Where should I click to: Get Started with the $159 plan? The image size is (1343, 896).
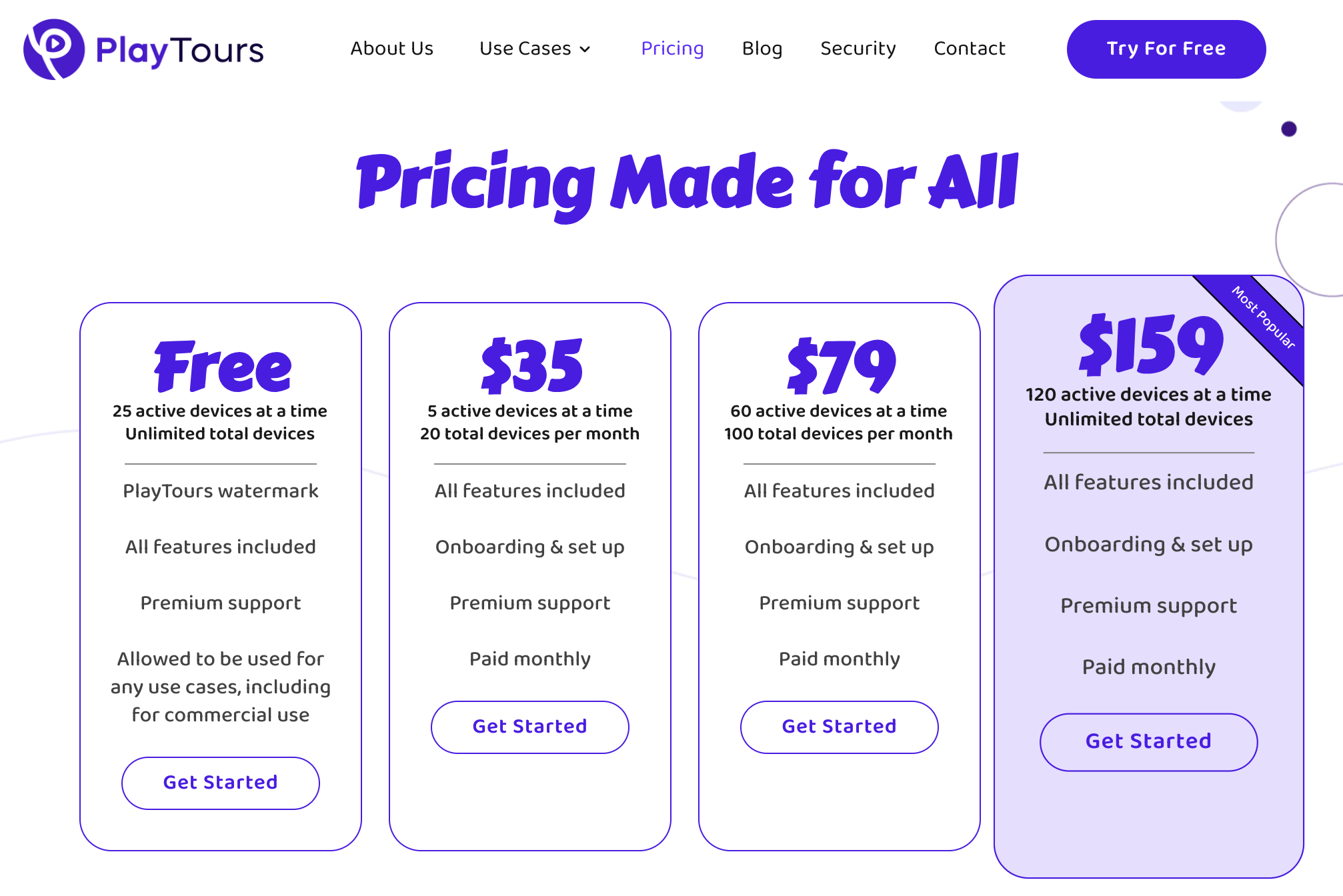tap(1149, 742)
